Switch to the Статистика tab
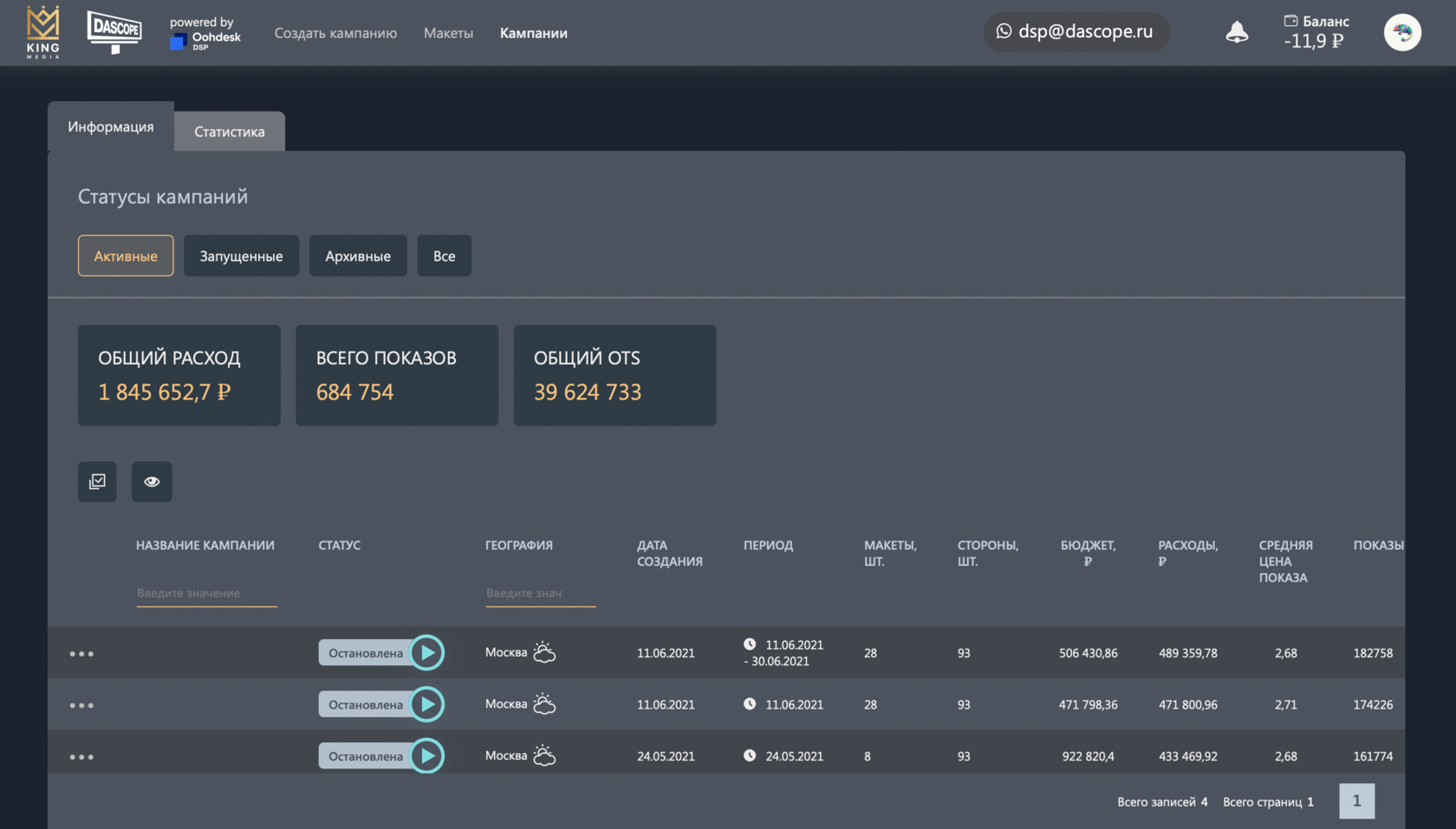This screenshot has width=1456, height=829. point(230,132)
